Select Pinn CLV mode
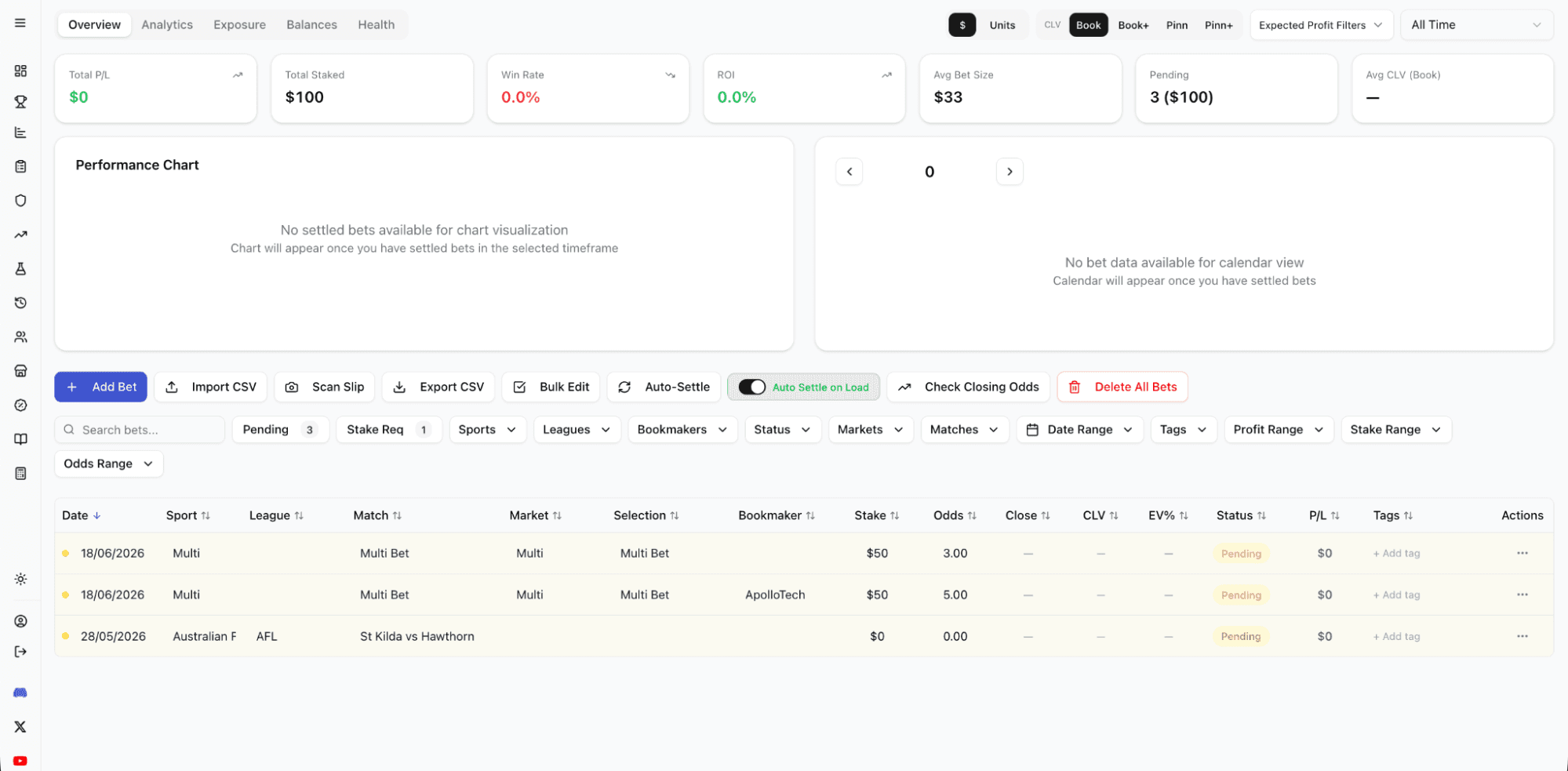The image size is (1568, 771). coord(1177,25)
